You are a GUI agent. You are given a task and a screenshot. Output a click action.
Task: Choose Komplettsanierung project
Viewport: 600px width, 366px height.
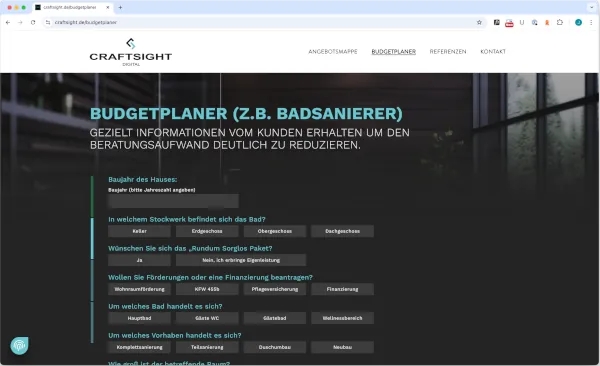139,347
